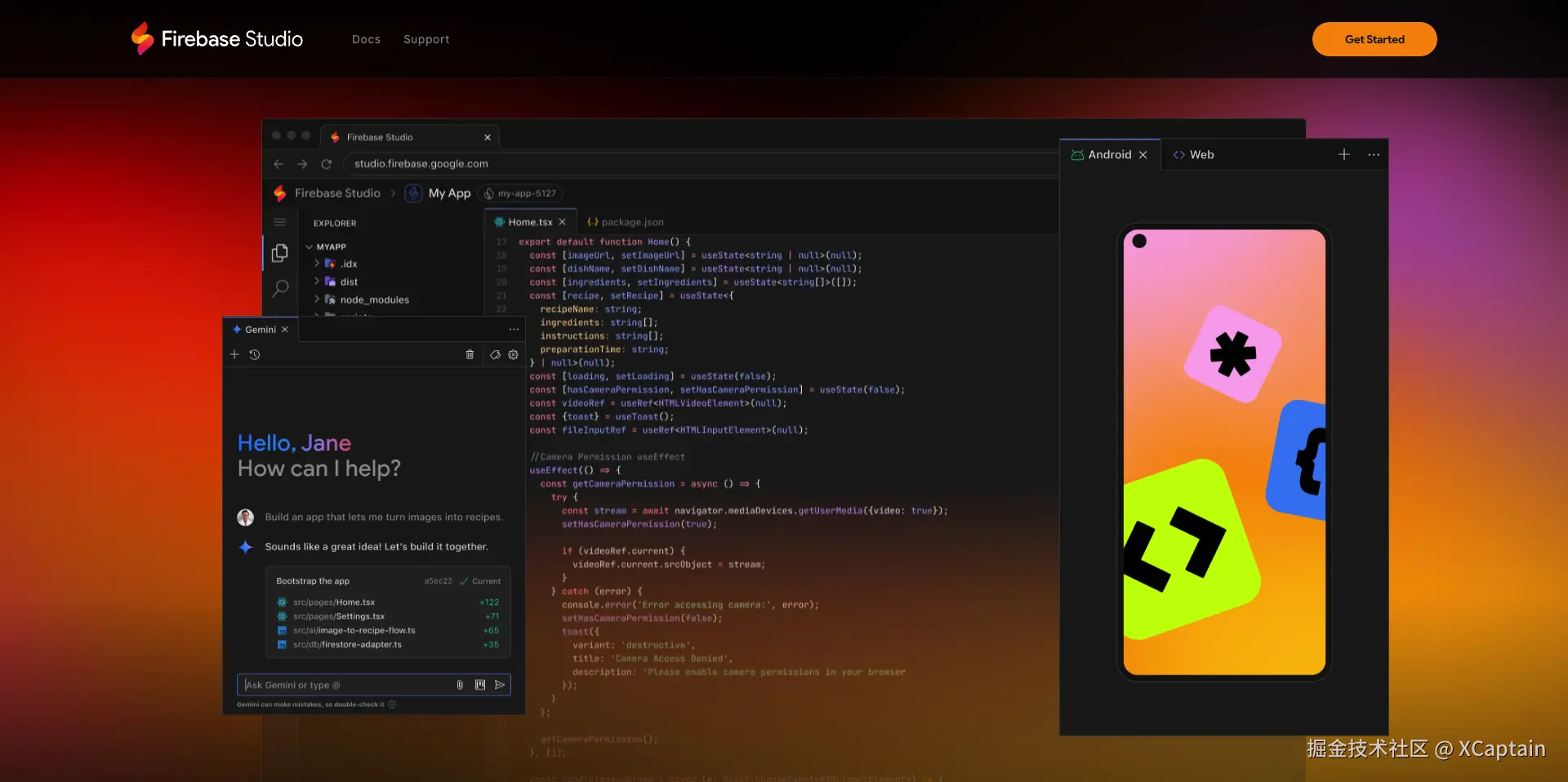Switch to the Home.tsx editor tab
The image size is (1568, 782).
(530, 222)
